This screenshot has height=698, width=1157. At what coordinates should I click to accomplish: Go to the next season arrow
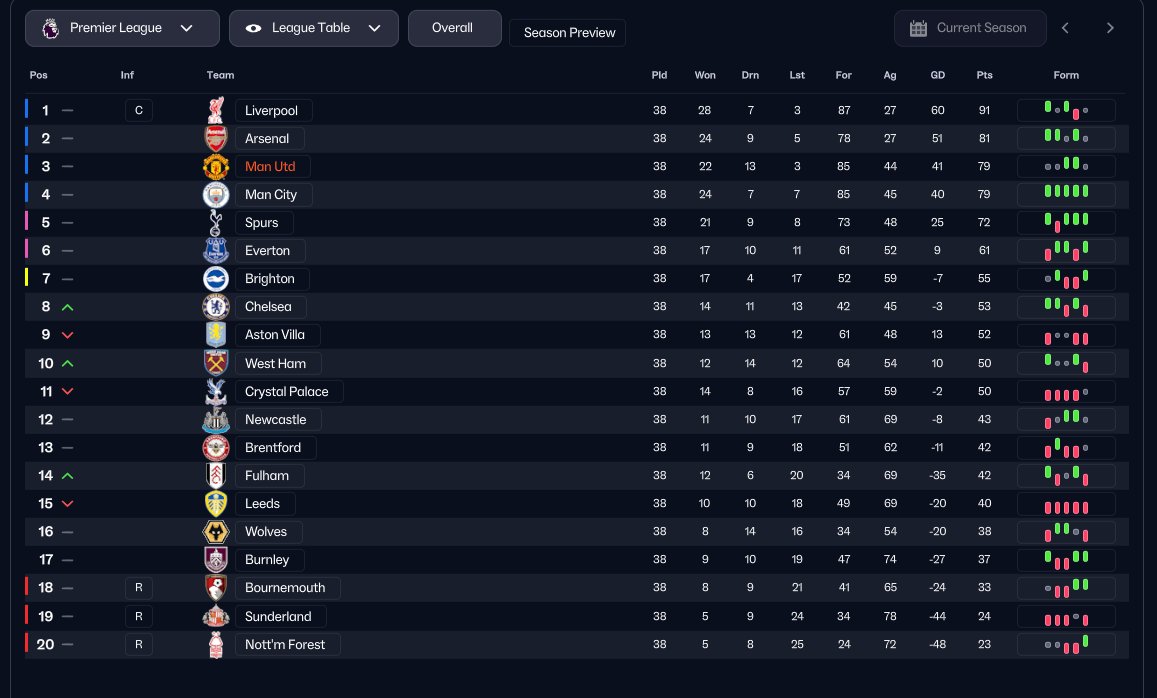tap(1110, 28)
